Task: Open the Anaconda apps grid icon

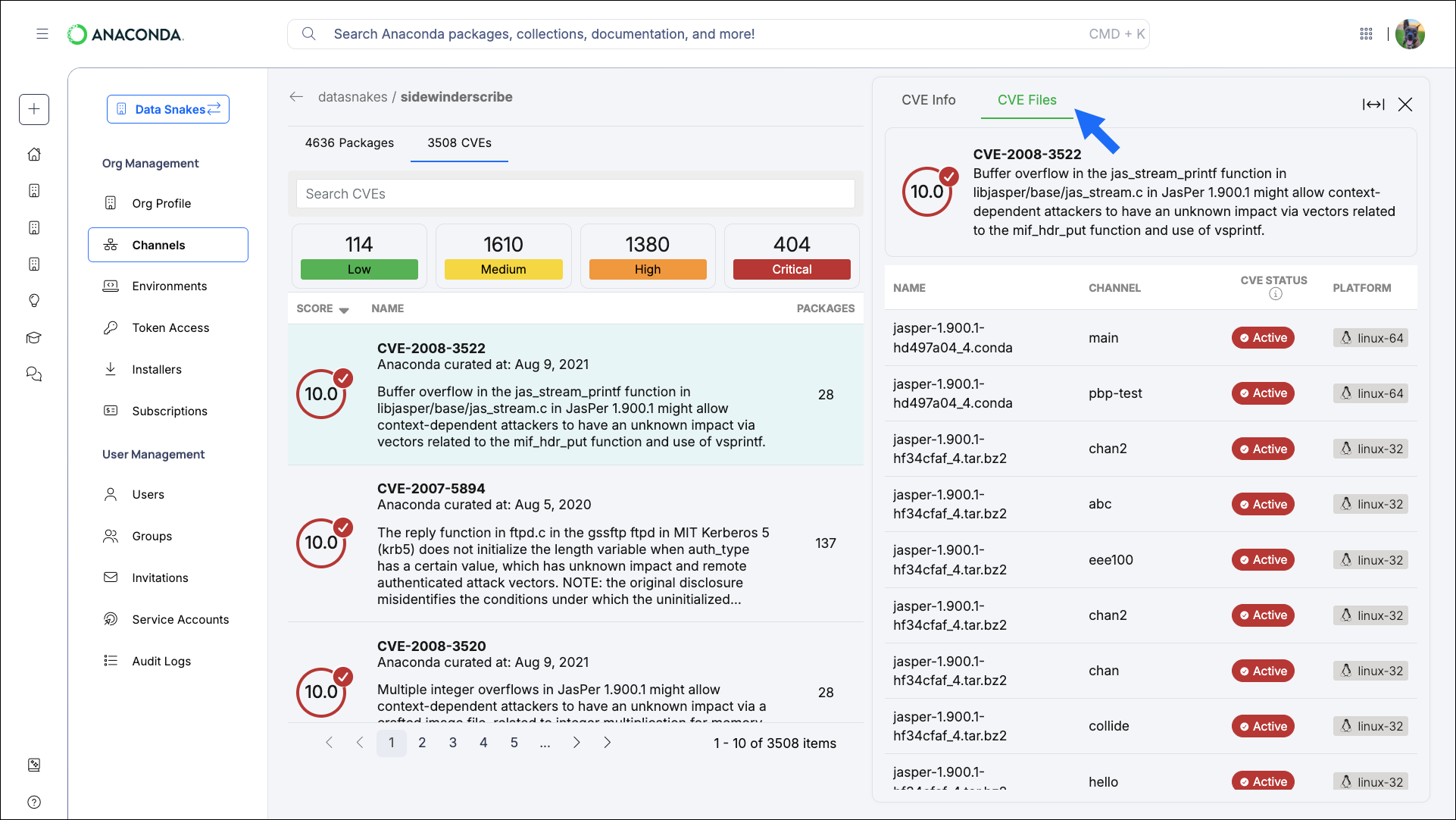Action: tap(1367, 34)
